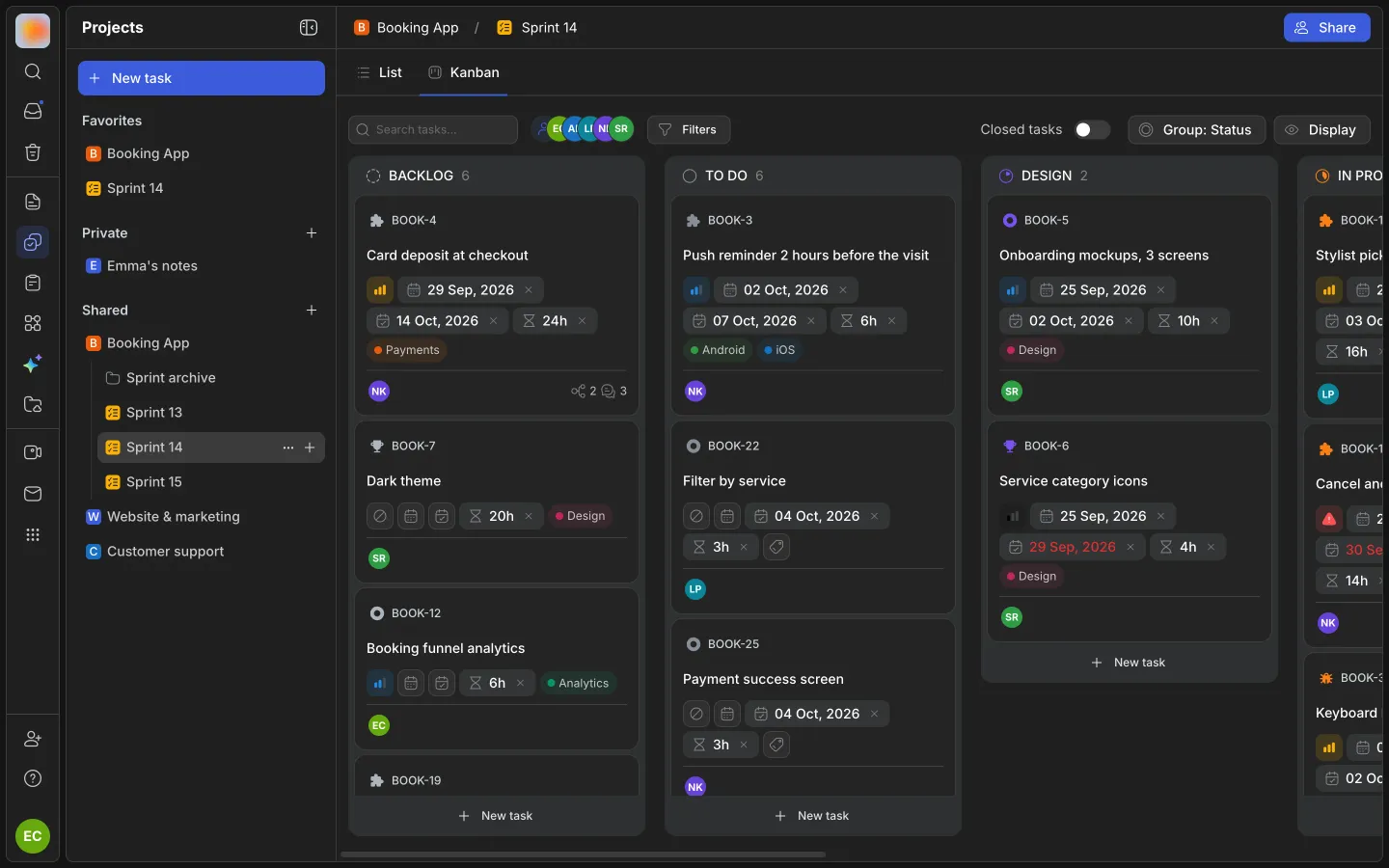1389x868 pixels.
Task: Open the help question mark icon
Action: pyautogui.click(x=33, y=778)
